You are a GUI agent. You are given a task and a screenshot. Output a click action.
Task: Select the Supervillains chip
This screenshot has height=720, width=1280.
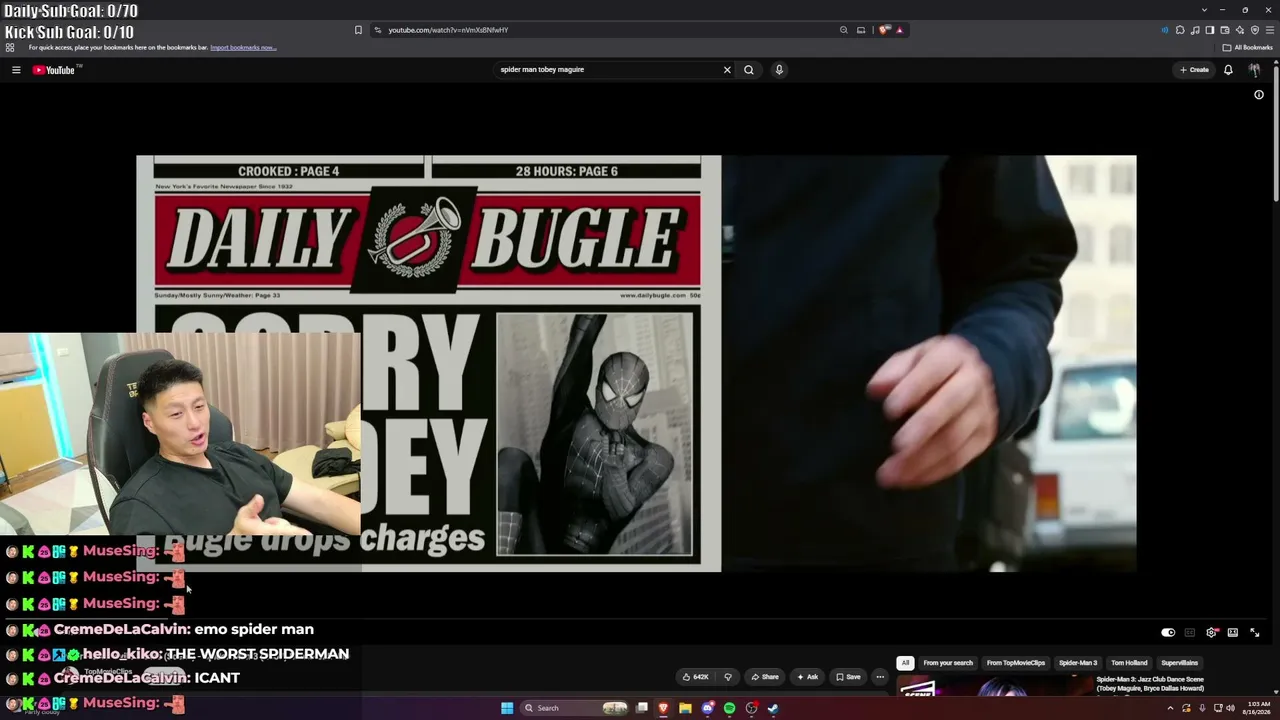(x=1180, y=663)
